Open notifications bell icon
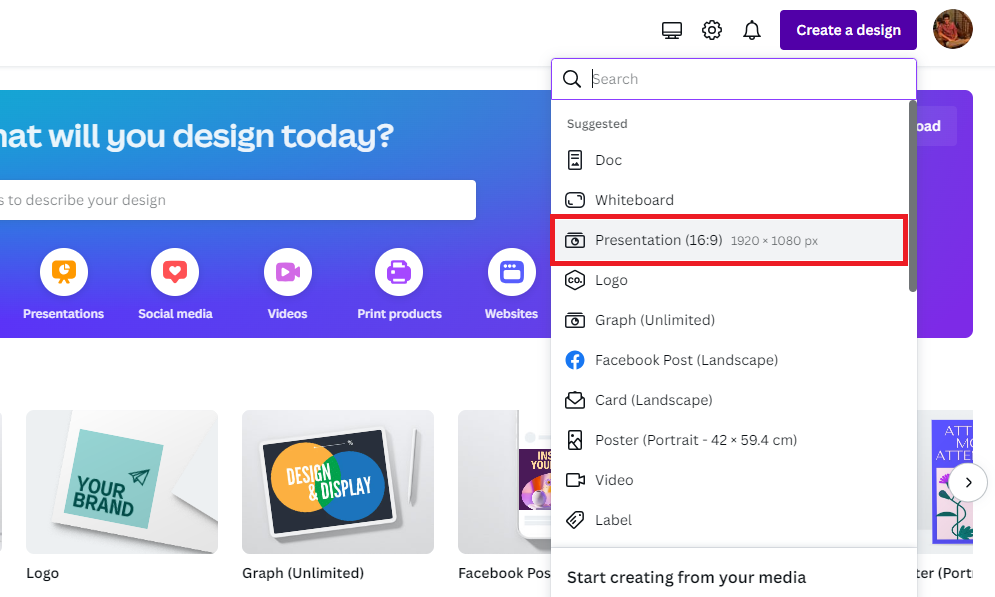This screenshot has height=597, width=995. tap(752, 30)
